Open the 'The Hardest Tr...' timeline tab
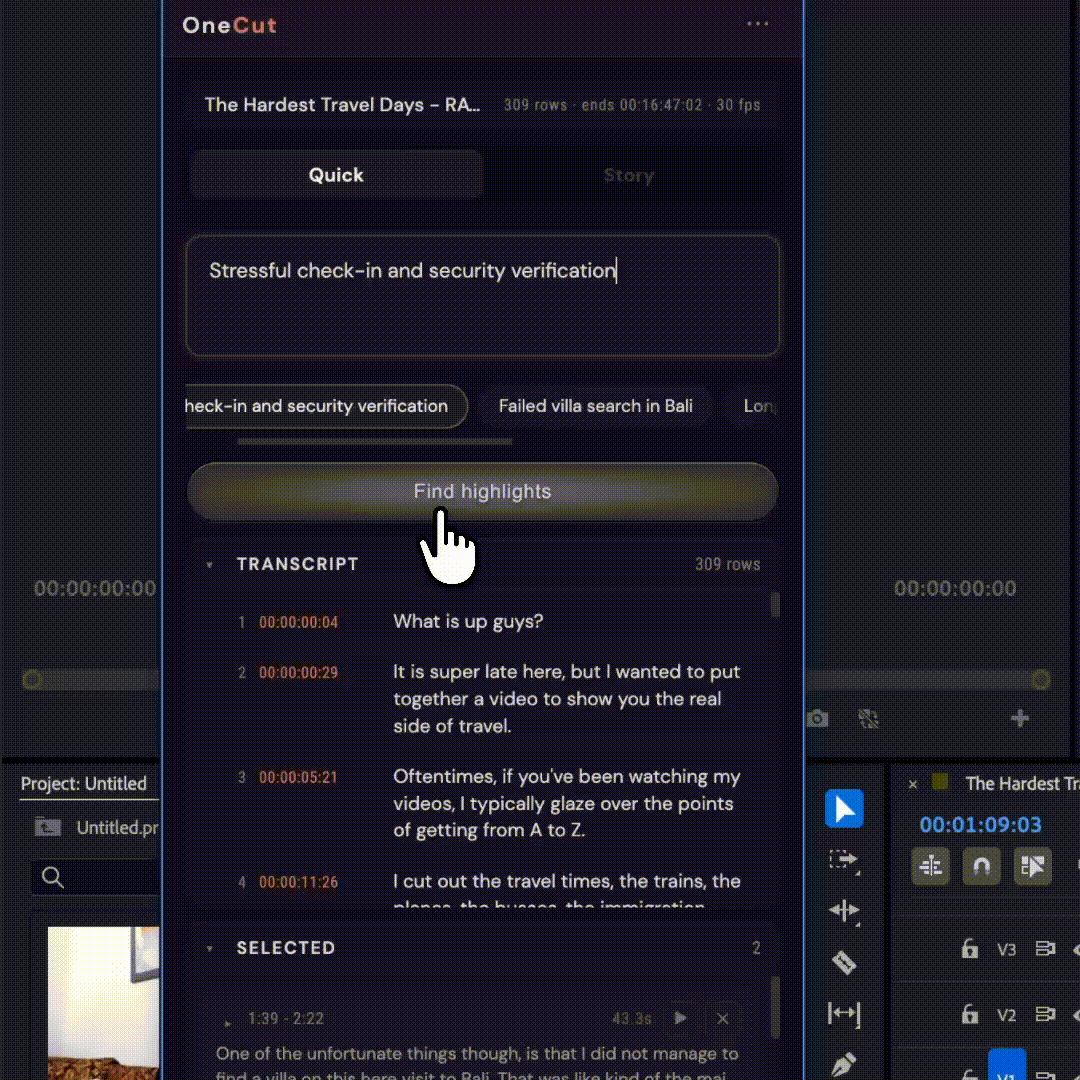Image resolution: width=1080 pixels, height=1080 pixels. (x=1021, y=784)
